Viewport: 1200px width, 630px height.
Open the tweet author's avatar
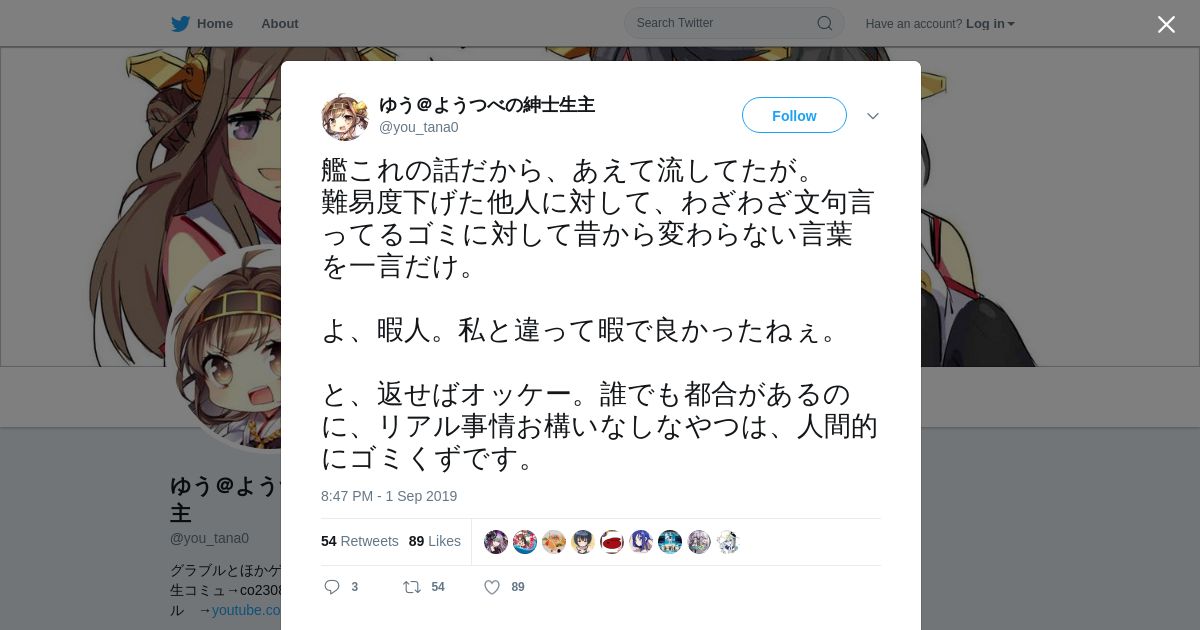coord(345,117)
